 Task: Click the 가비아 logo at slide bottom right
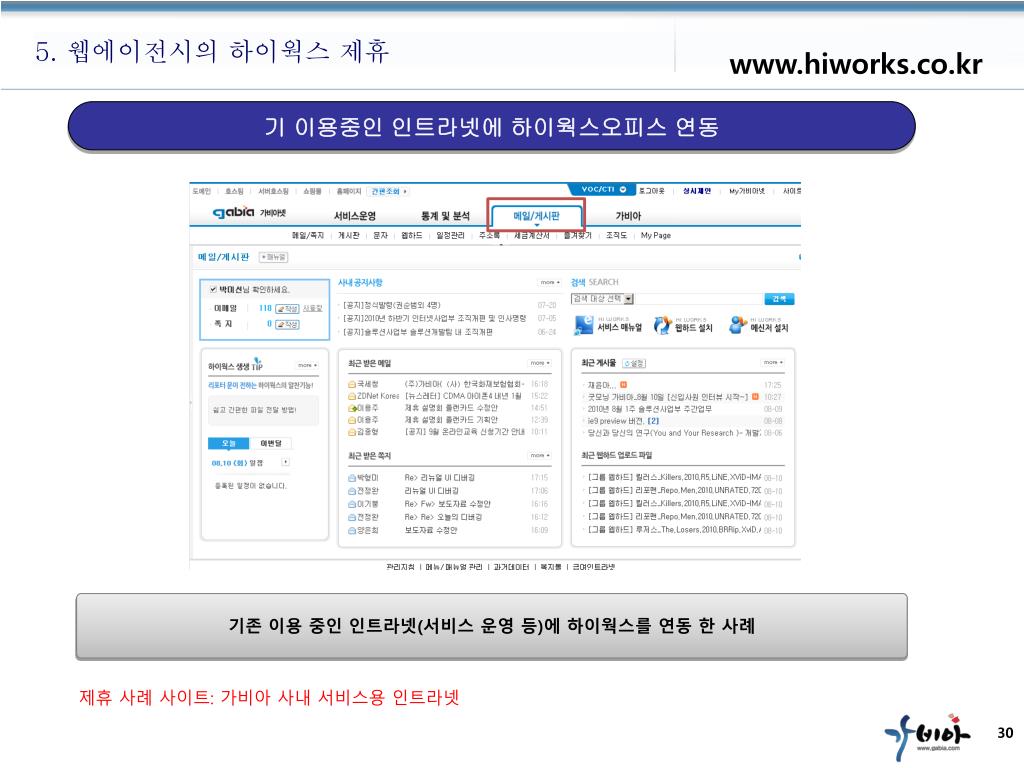tap(929, 737)
